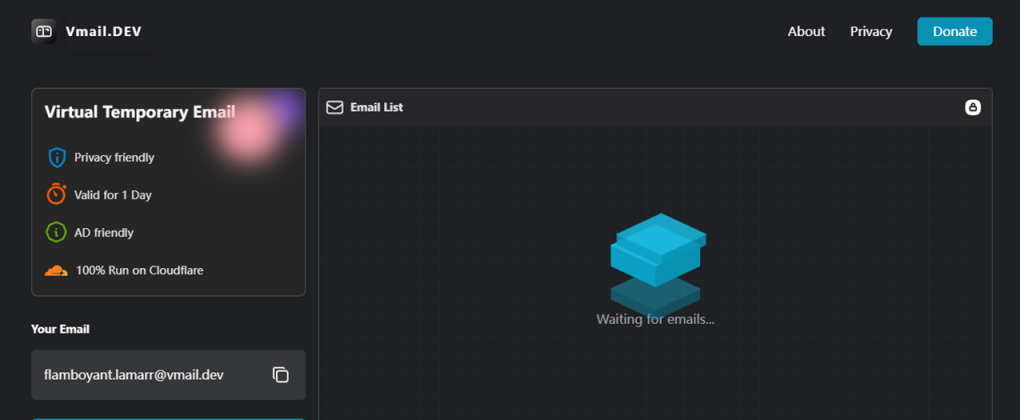Click the Email List header label
Viewport: 1020px width, 420px height.
pos(377,107)
